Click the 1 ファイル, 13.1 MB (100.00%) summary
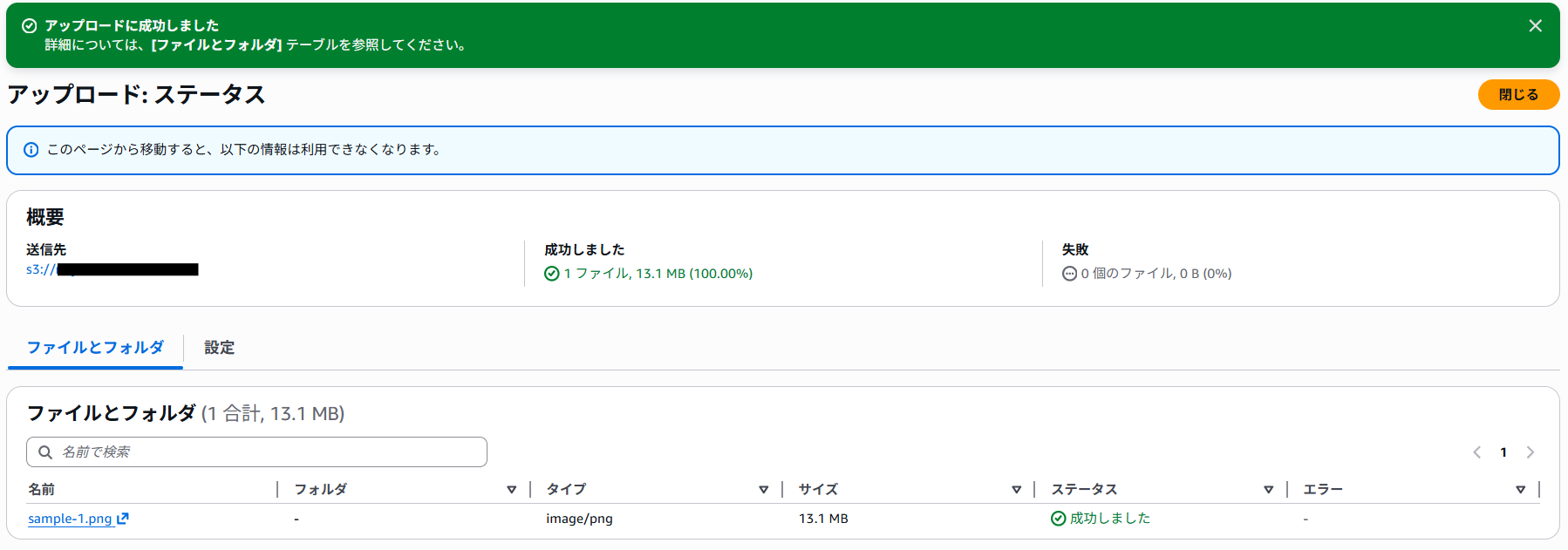Screen dimensions: 1568x550 coord(658,274)
